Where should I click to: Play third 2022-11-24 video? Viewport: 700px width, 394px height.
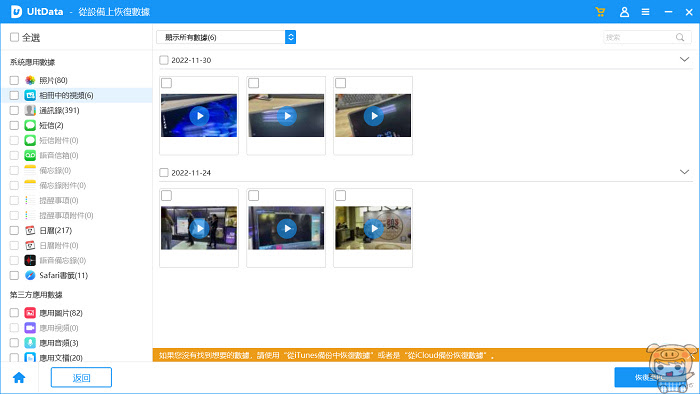point(373,228)
